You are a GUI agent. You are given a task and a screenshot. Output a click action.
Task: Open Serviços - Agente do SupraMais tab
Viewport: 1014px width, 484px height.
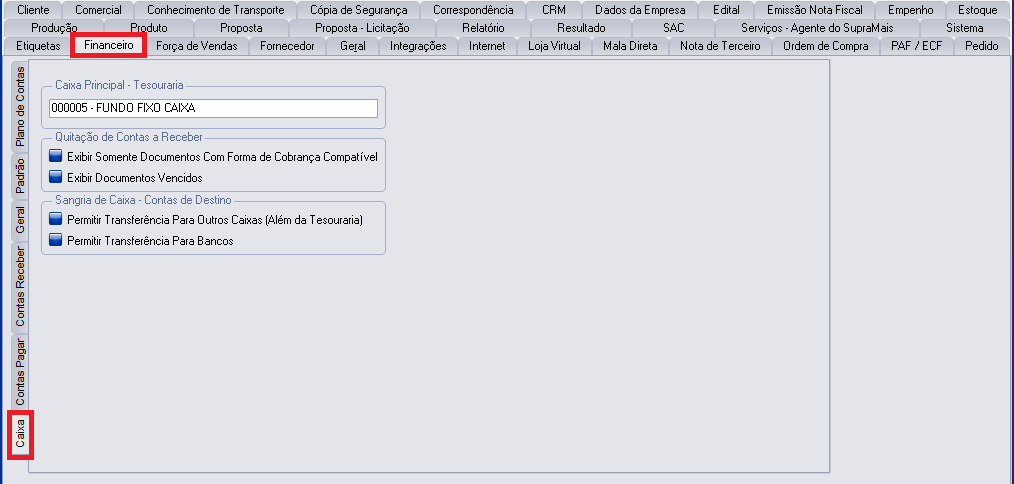[x=817, y=28]
